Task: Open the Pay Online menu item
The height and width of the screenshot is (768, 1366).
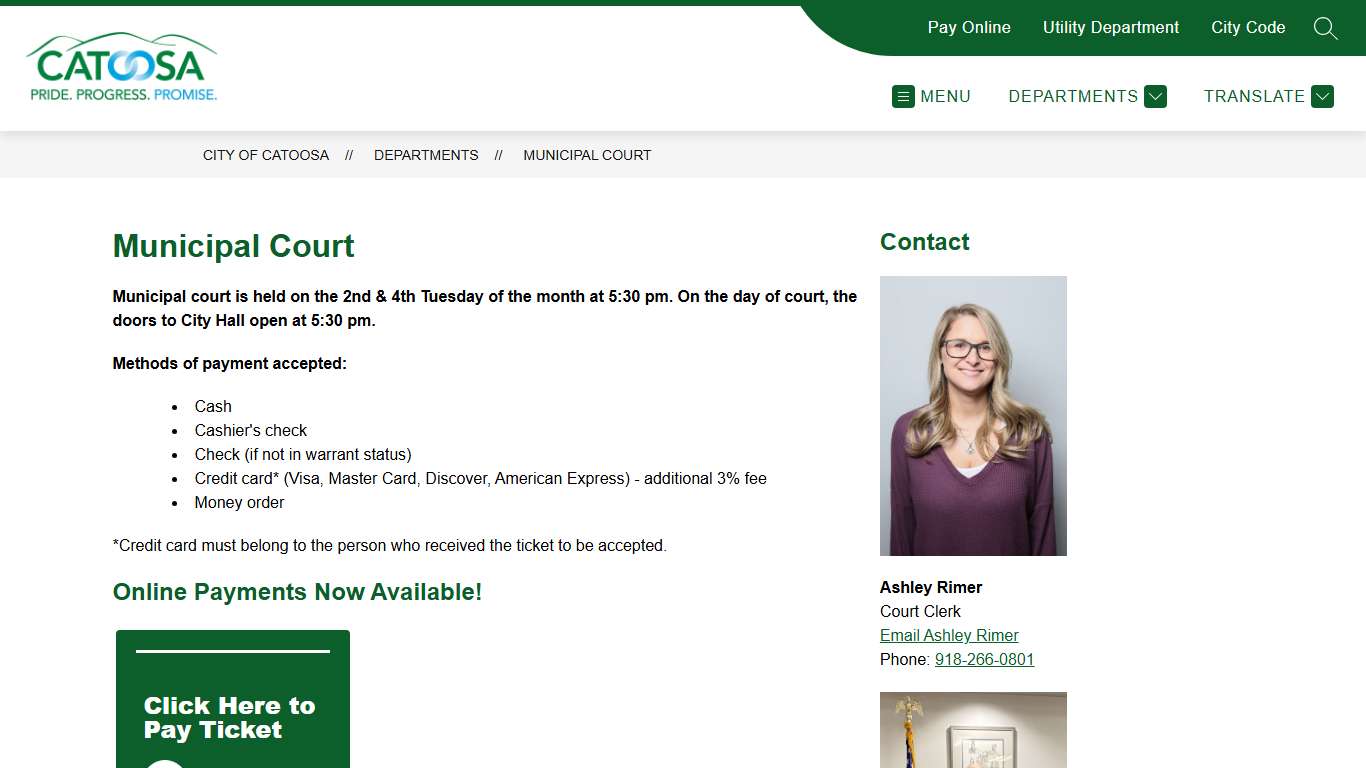Action: pyautogui.click(x=969, y=28)
